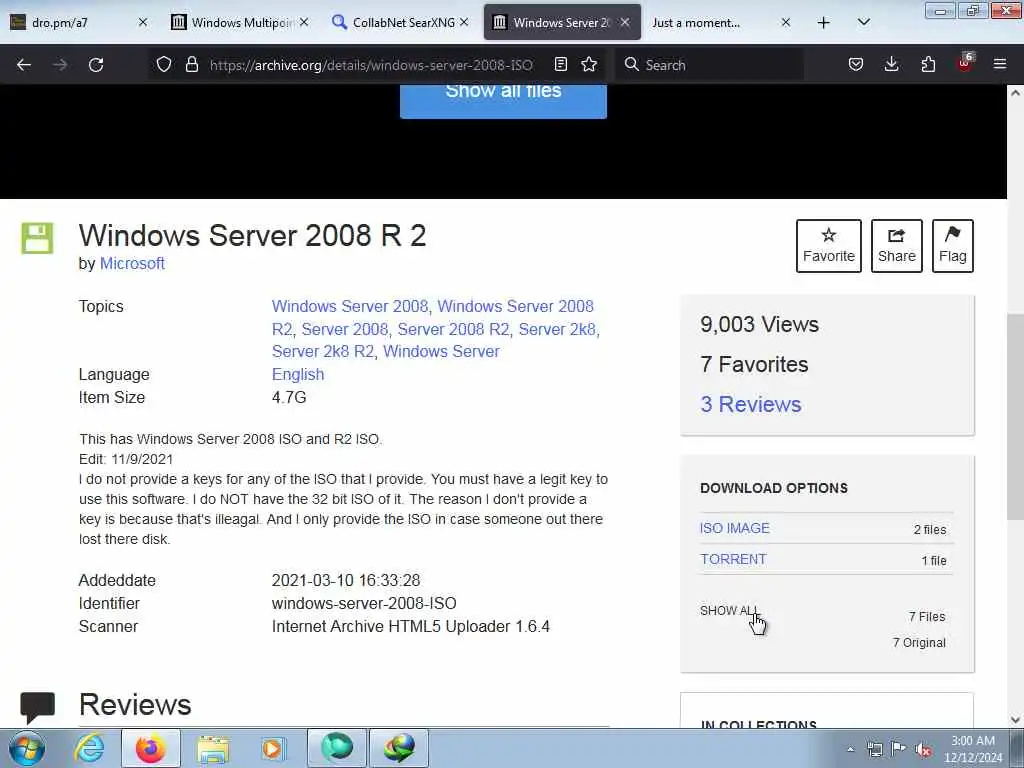Click the page vertical scrollbar thumb
The image size is (1024, 768).
[1015, 418]
